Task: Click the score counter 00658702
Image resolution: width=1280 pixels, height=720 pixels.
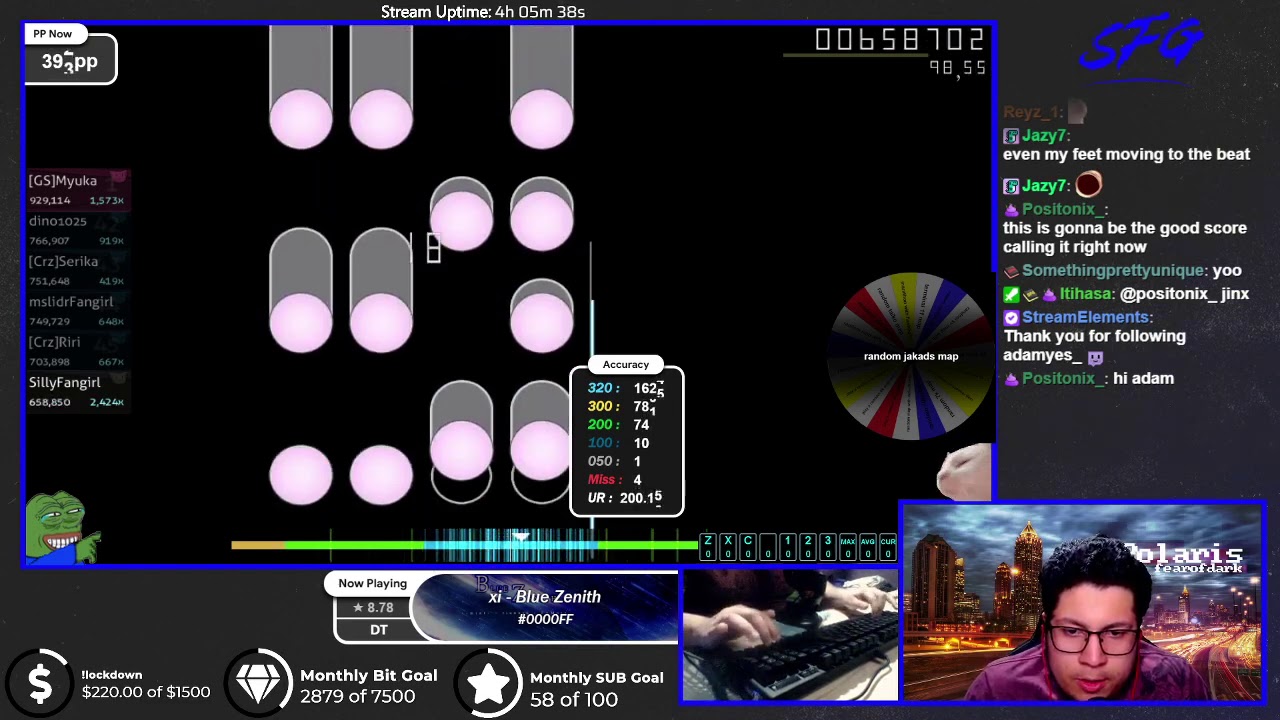Action: tap(900, 40)
